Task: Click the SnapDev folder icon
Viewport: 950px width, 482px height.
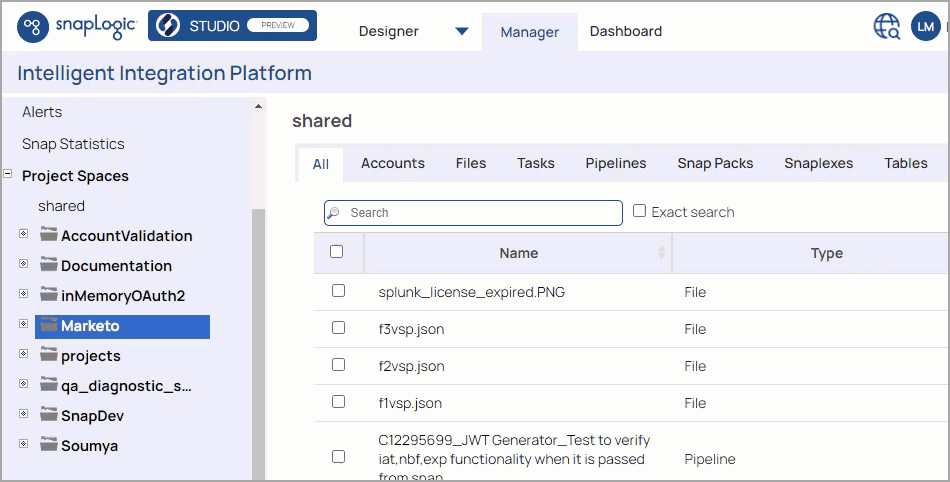Action: pos(49,415)
